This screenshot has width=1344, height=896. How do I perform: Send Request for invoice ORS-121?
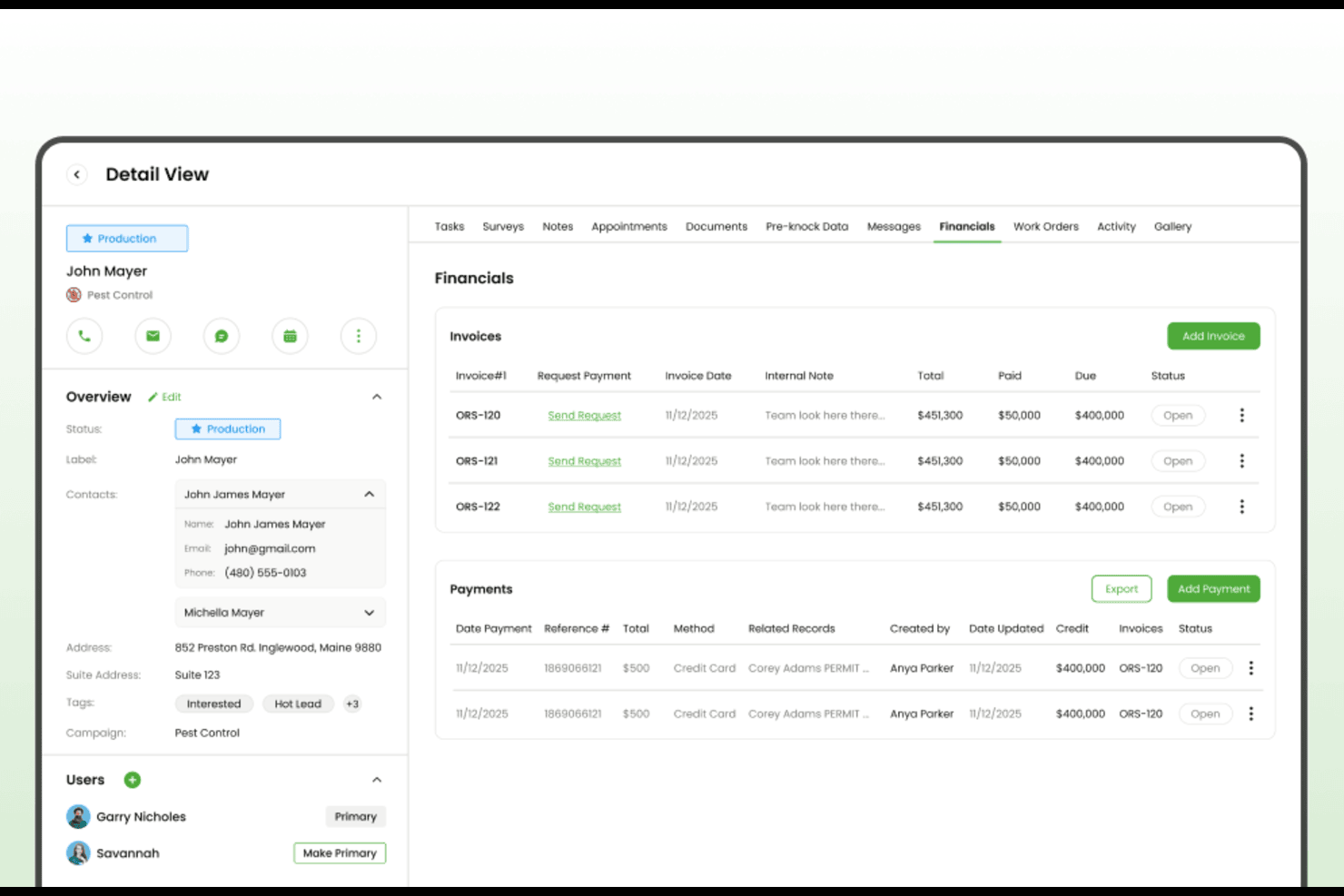click(x=585, y=461)
